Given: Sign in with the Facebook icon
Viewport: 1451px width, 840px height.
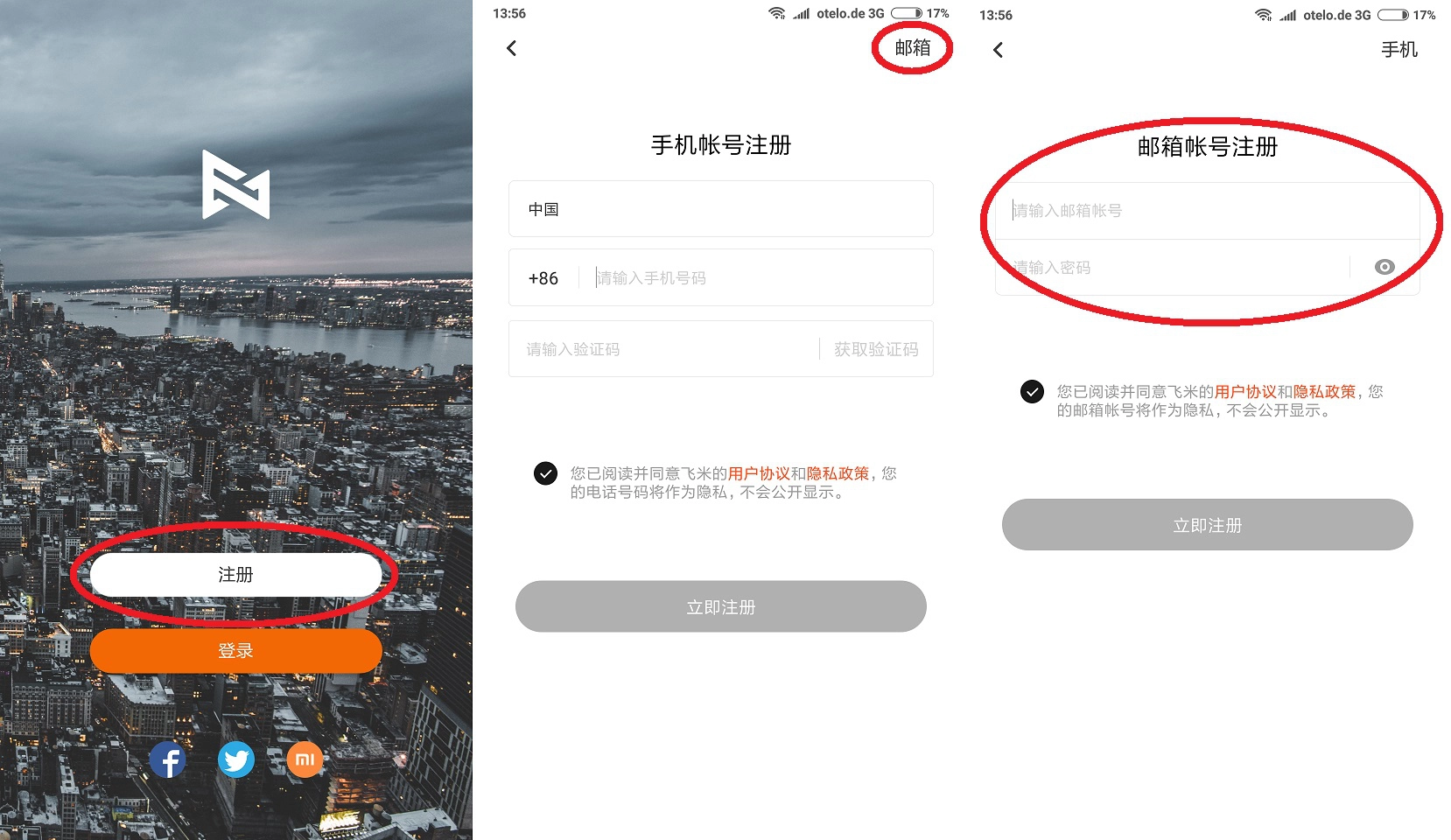Looking at the screenshot, I should point(167,759).
